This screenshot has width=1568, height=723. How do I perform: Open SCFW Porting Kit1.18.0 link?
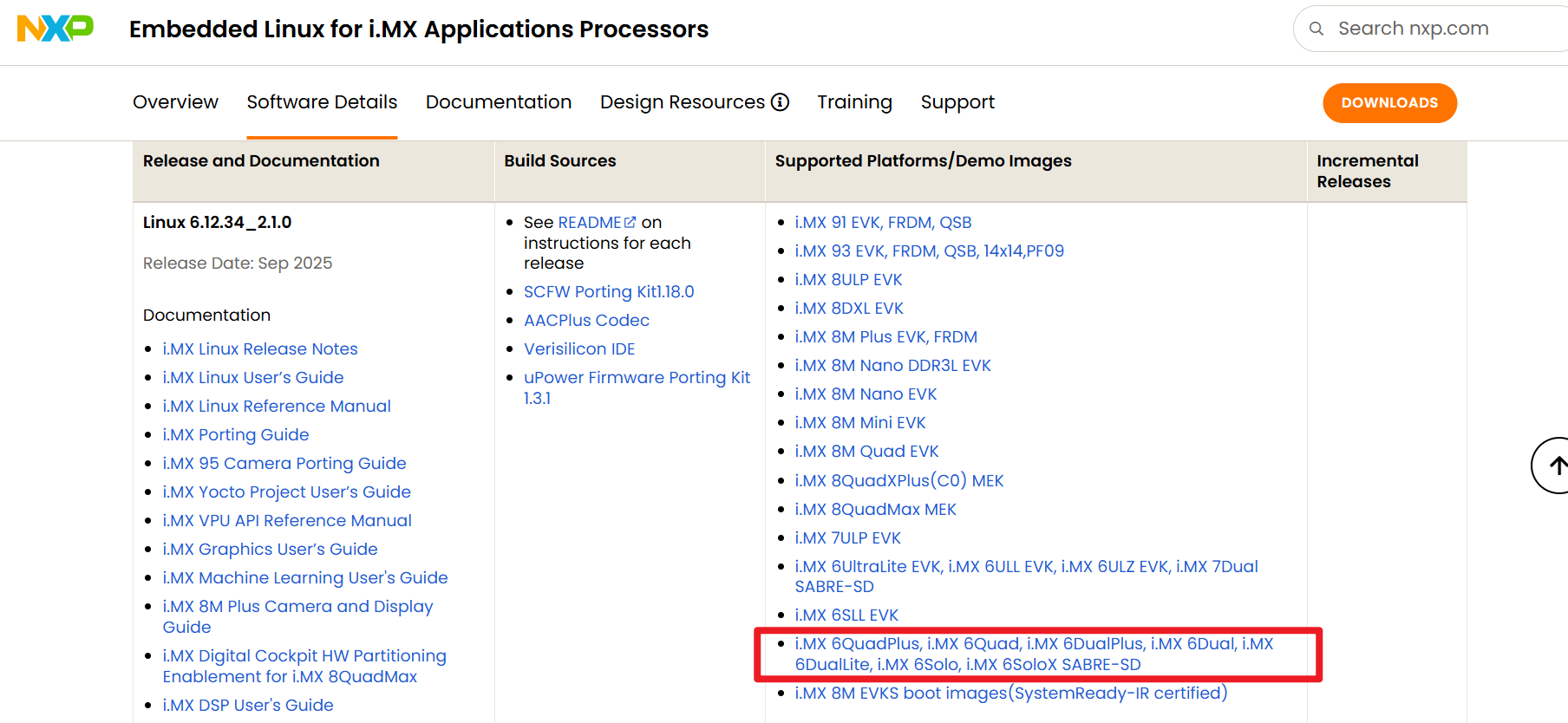tap(609, 291)
